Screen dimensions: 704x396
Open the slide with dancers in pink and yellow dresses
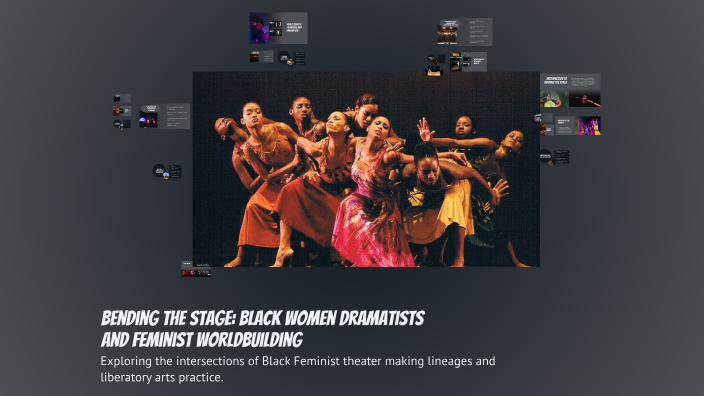click(x=578, y=126)
